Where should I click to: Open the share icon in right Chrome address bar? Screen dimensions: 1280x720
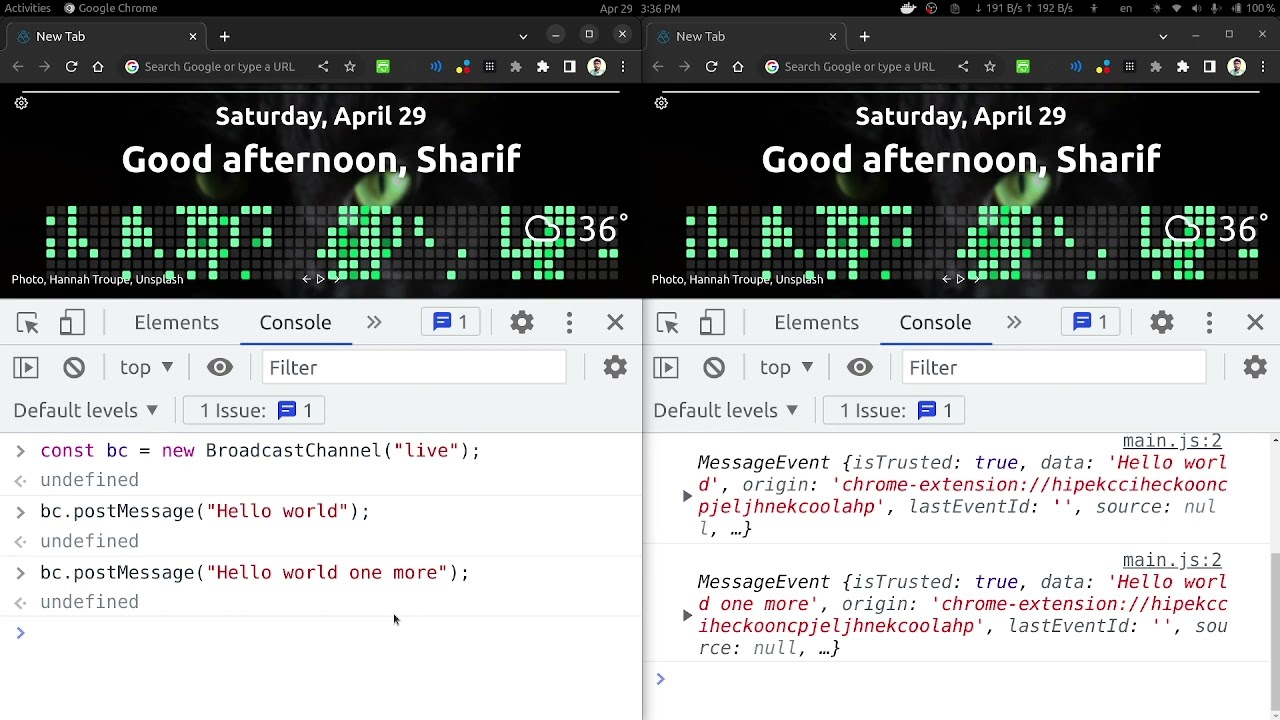tap(963, 67)
